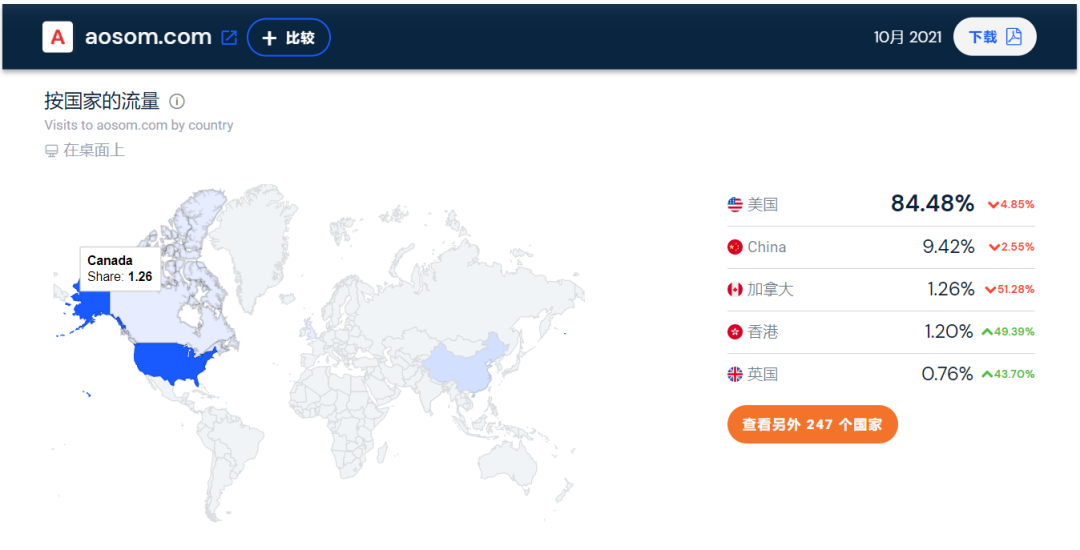This screenshot has height=550, width=1080.
Task: Click the 49.39% increase indicator
Action: 1008,332
